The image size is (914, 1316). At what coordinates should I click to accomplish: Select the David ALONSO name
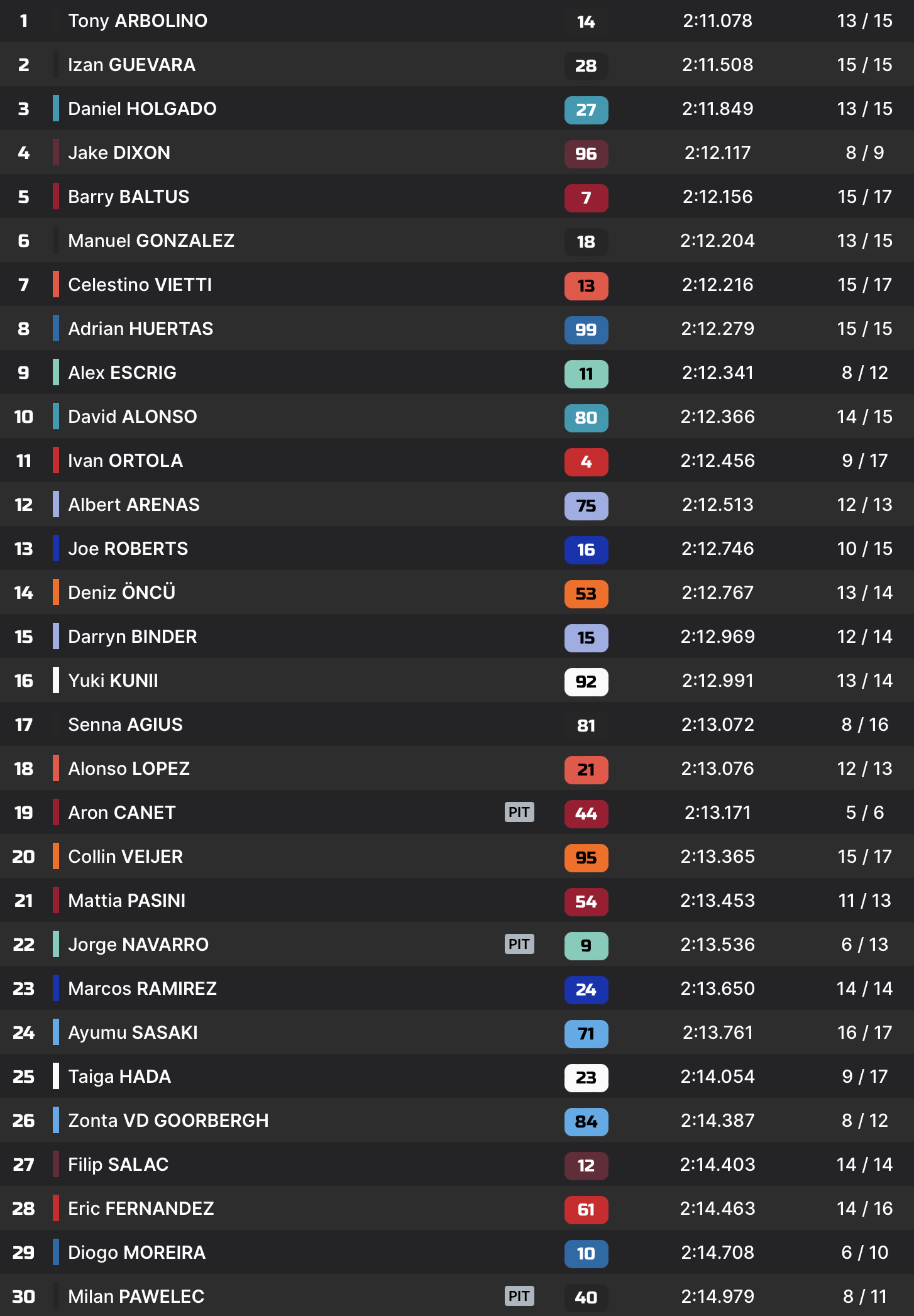132,417
